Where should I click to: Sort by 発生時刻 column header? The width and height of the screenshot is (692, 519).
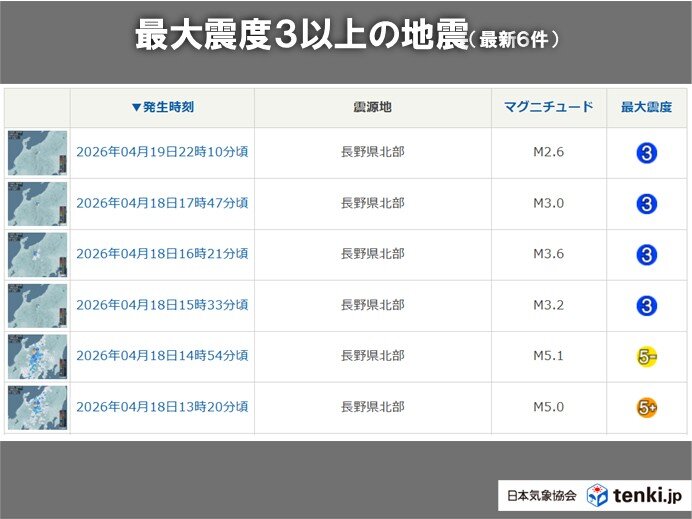[x=163, y=107]
